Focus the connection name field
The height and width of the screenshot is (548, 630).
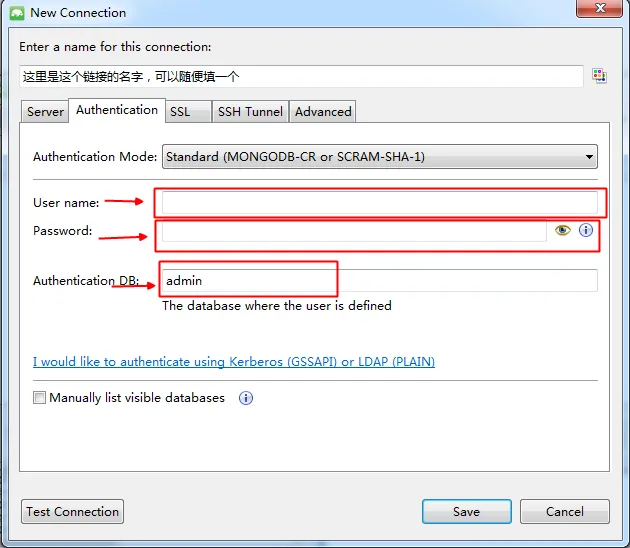click(x=301, y=76)
